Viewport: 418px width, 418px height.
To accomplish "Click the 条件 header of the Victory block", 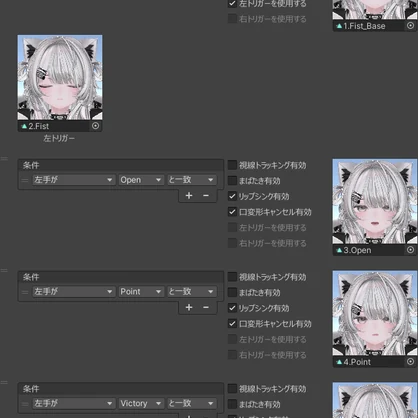I will coord(31,388).
